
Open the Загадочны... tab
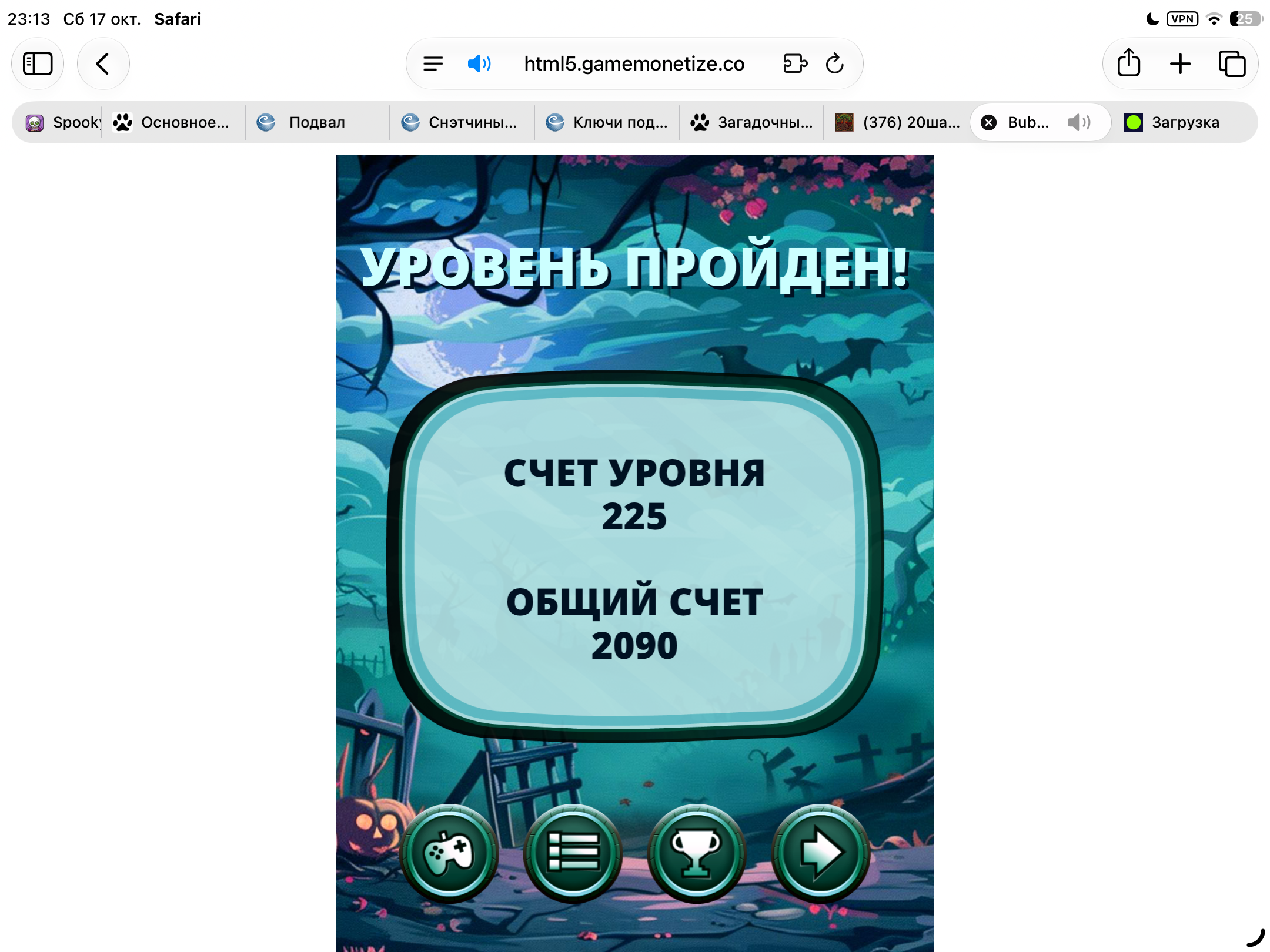(751, 122)
